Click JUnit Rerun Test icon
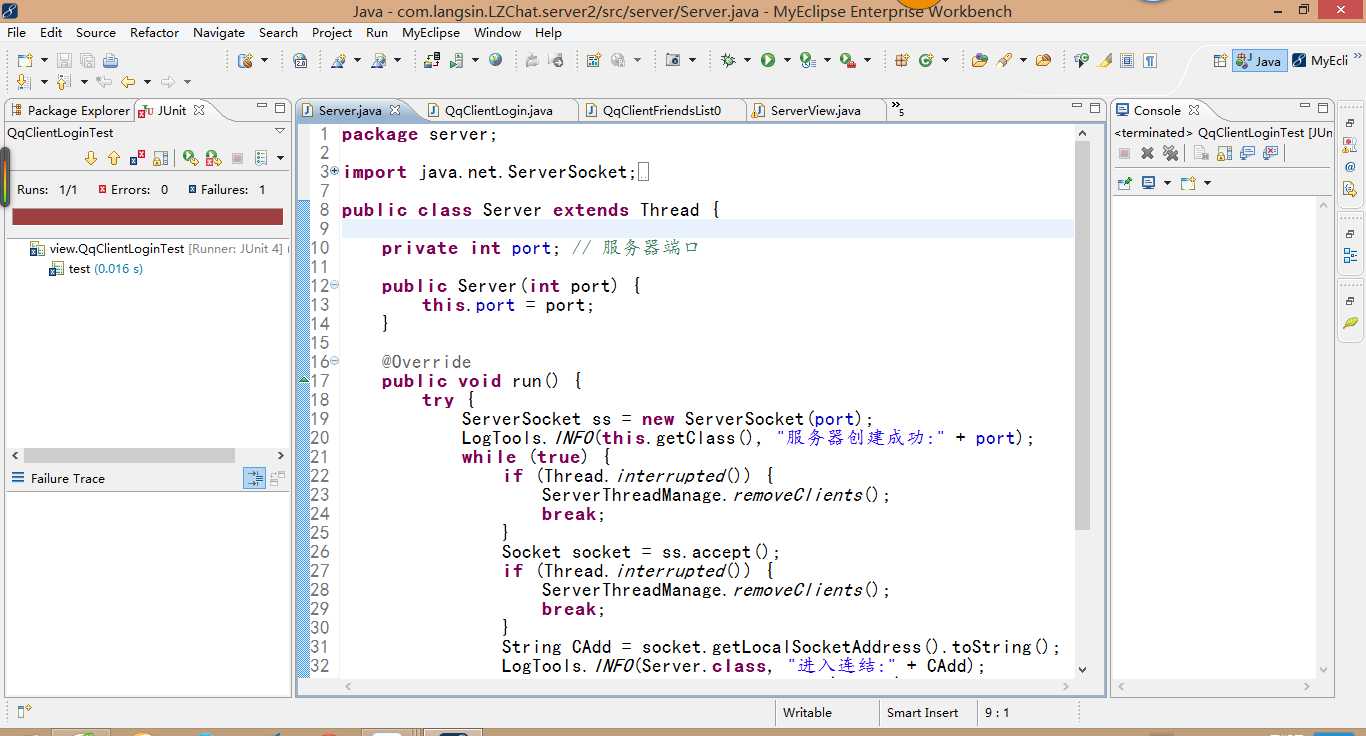This screenshot has width=1366, height=736. click(190, 158)
